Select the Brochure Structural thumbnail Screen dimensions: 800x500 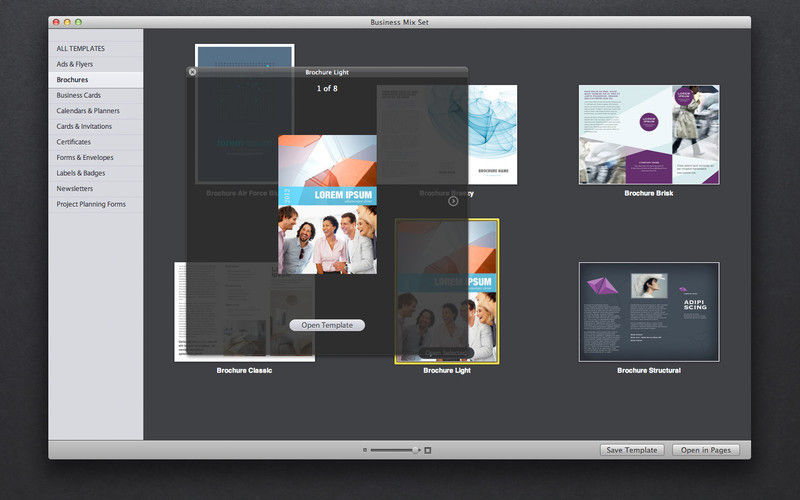coord(649,312)
